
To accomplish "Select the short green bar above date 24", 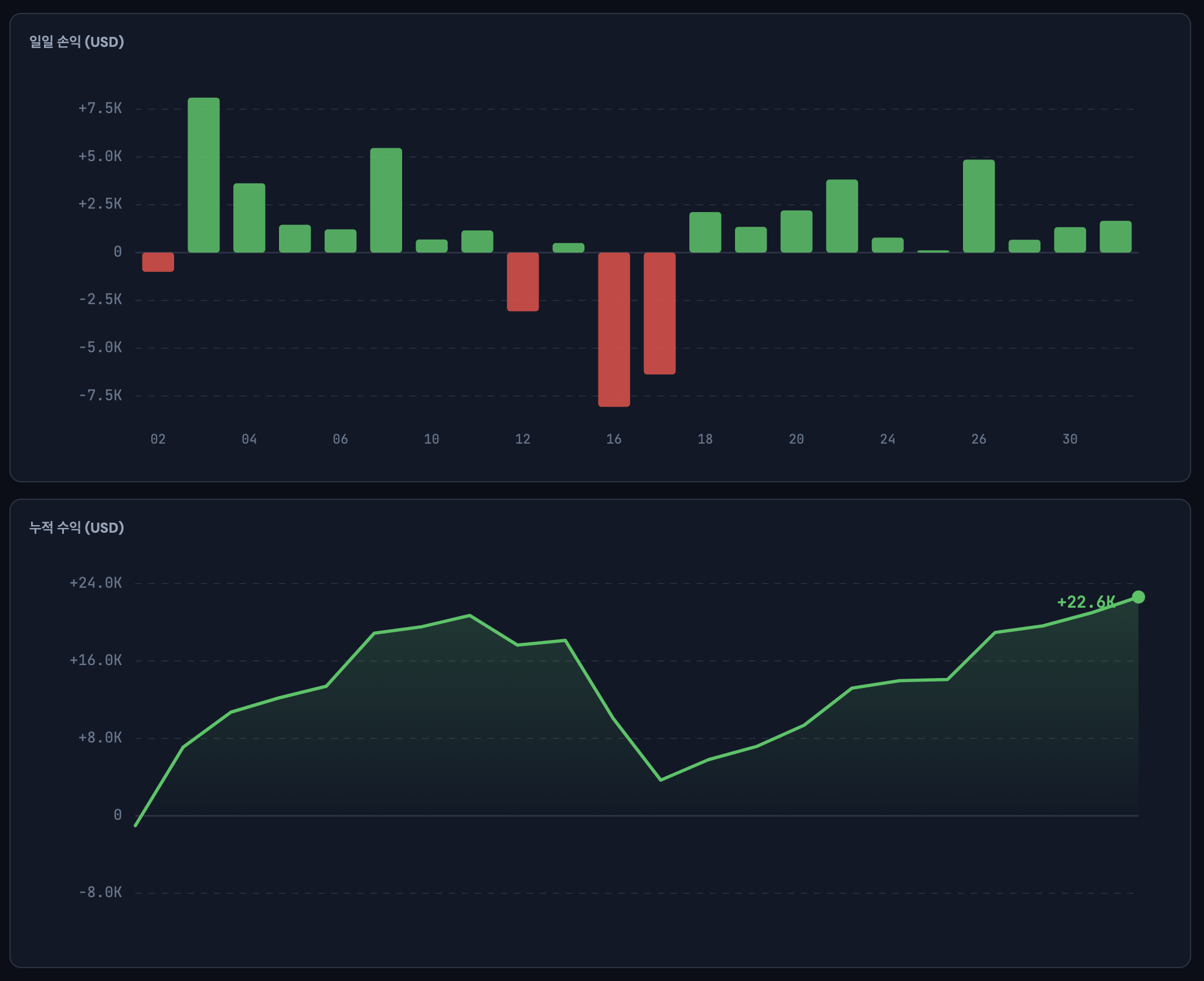I will [x=887, y=245].
